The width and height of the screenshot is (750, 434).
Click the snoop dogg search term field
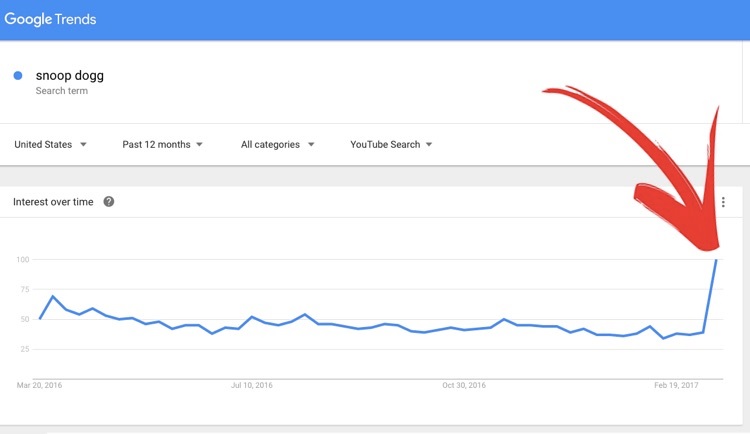68,75
